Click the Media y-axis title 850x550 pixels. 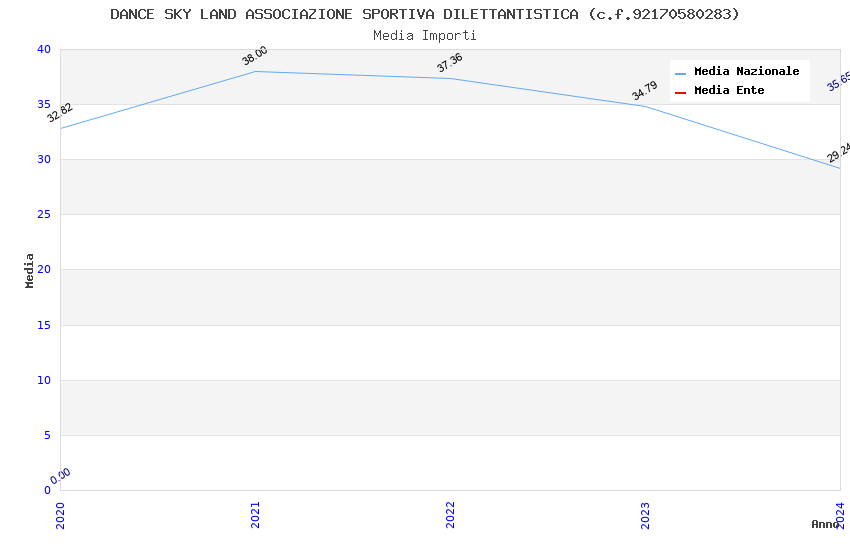pos(29,270)
